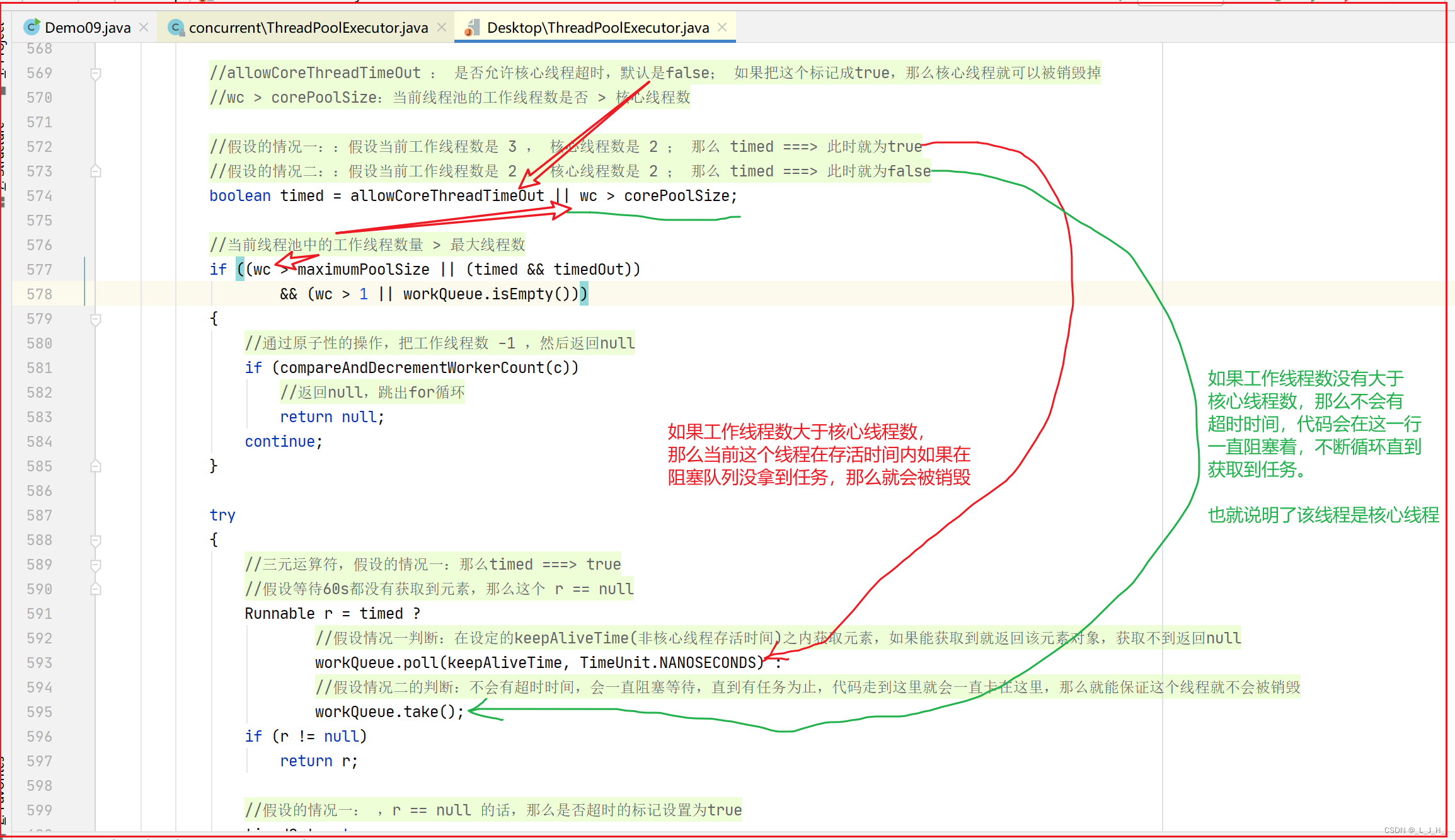Close the Desktop\ThreadPoolExecutor.java tab

point(722,27)
